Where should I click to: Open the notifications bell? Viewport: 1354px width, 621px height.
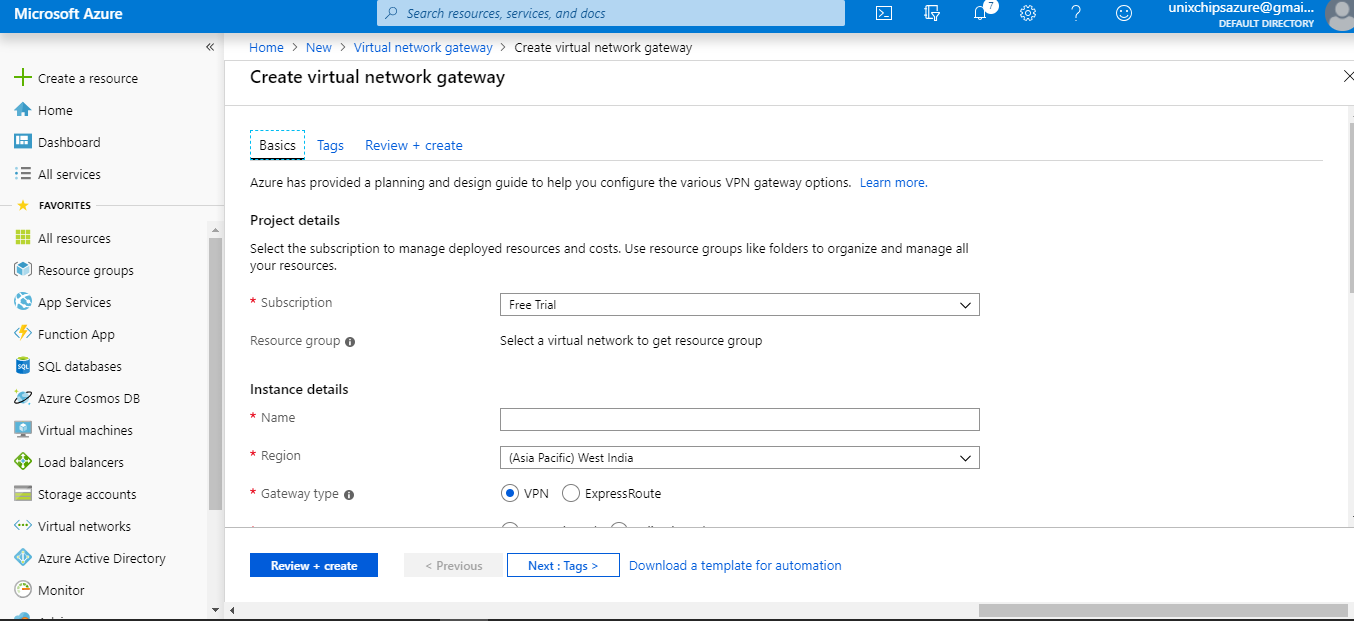click(x=981, y=13)
